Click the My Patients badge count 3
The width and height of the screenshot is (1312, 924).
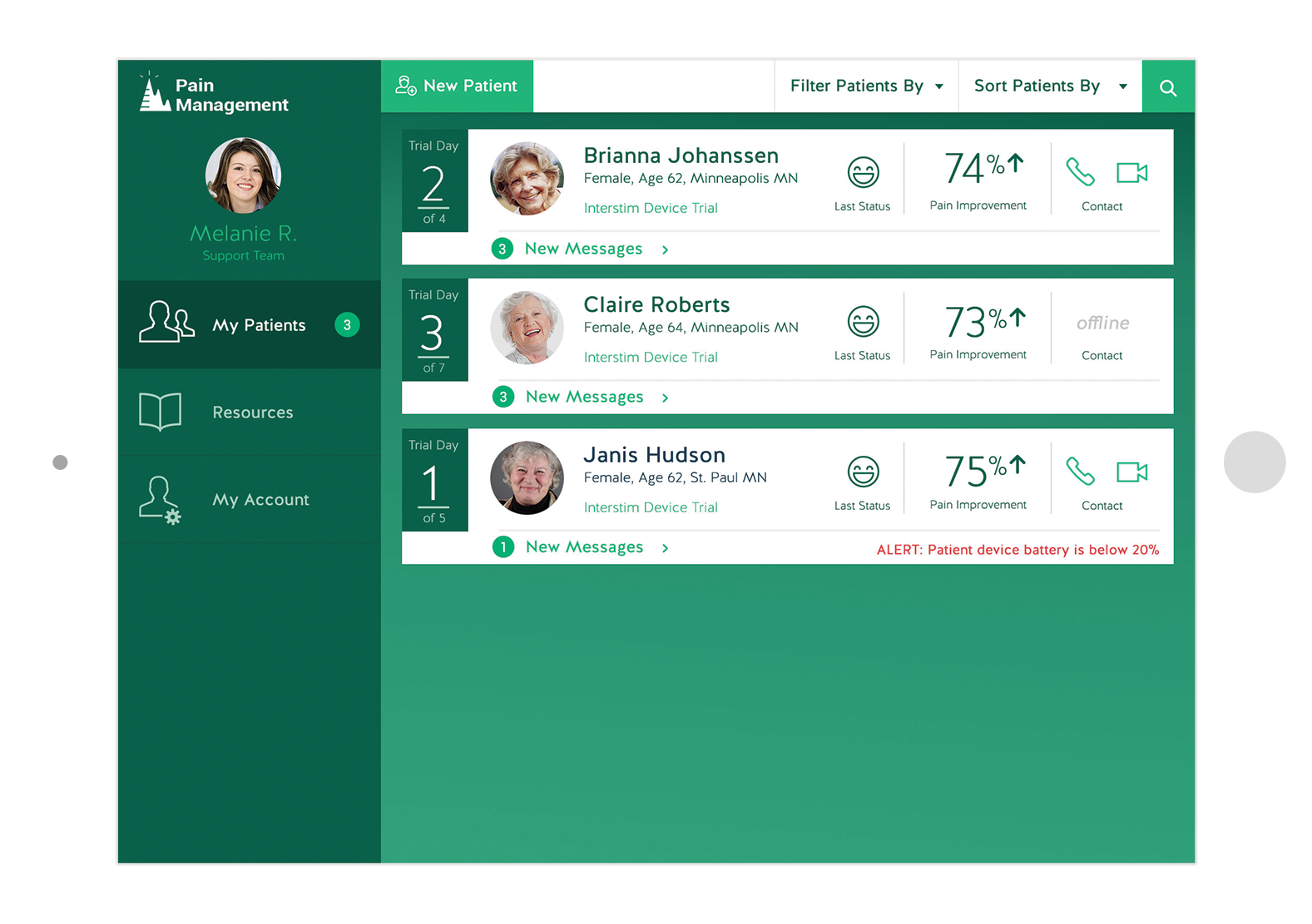347,324
